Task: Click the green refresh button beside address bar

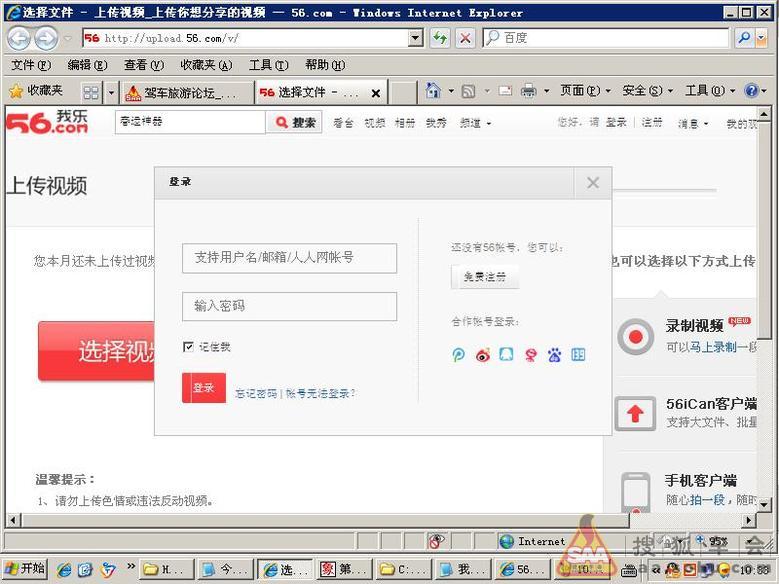Action: pyautogui.click(x=439, y=38)
